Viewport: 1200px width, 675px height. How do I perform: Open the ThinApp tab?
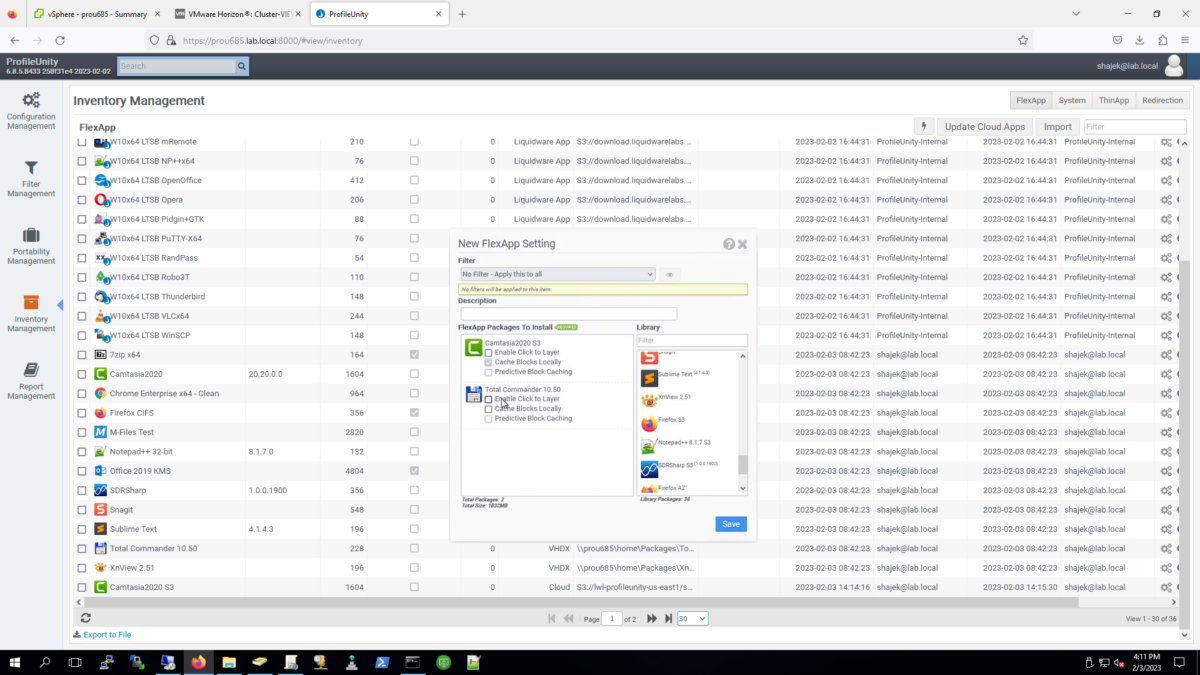(x=1113, y=100)
